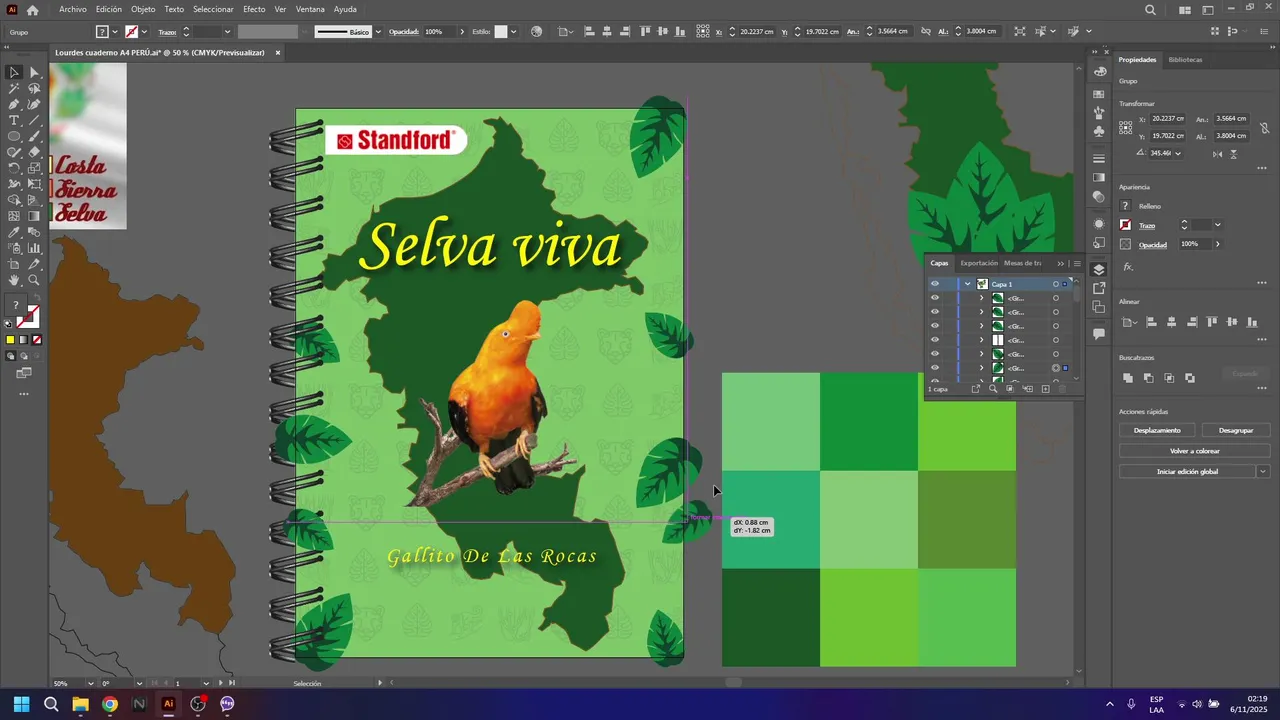Select the Free Transform tool
The image size is (1280, 720).
[x=34, y=184]
